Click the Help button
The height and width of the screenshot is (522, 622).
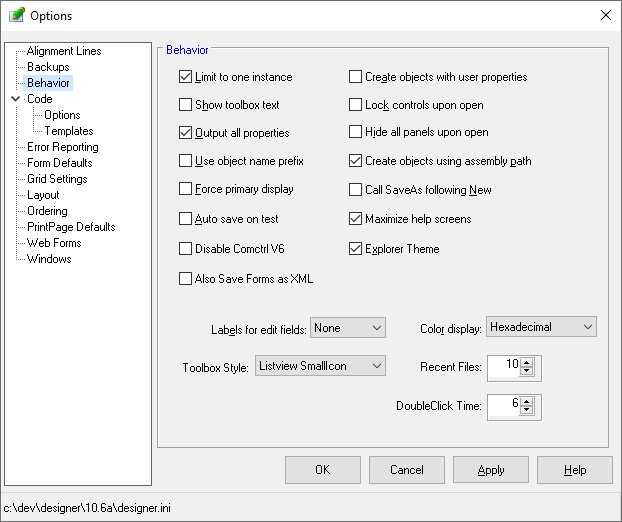(574, 470)
